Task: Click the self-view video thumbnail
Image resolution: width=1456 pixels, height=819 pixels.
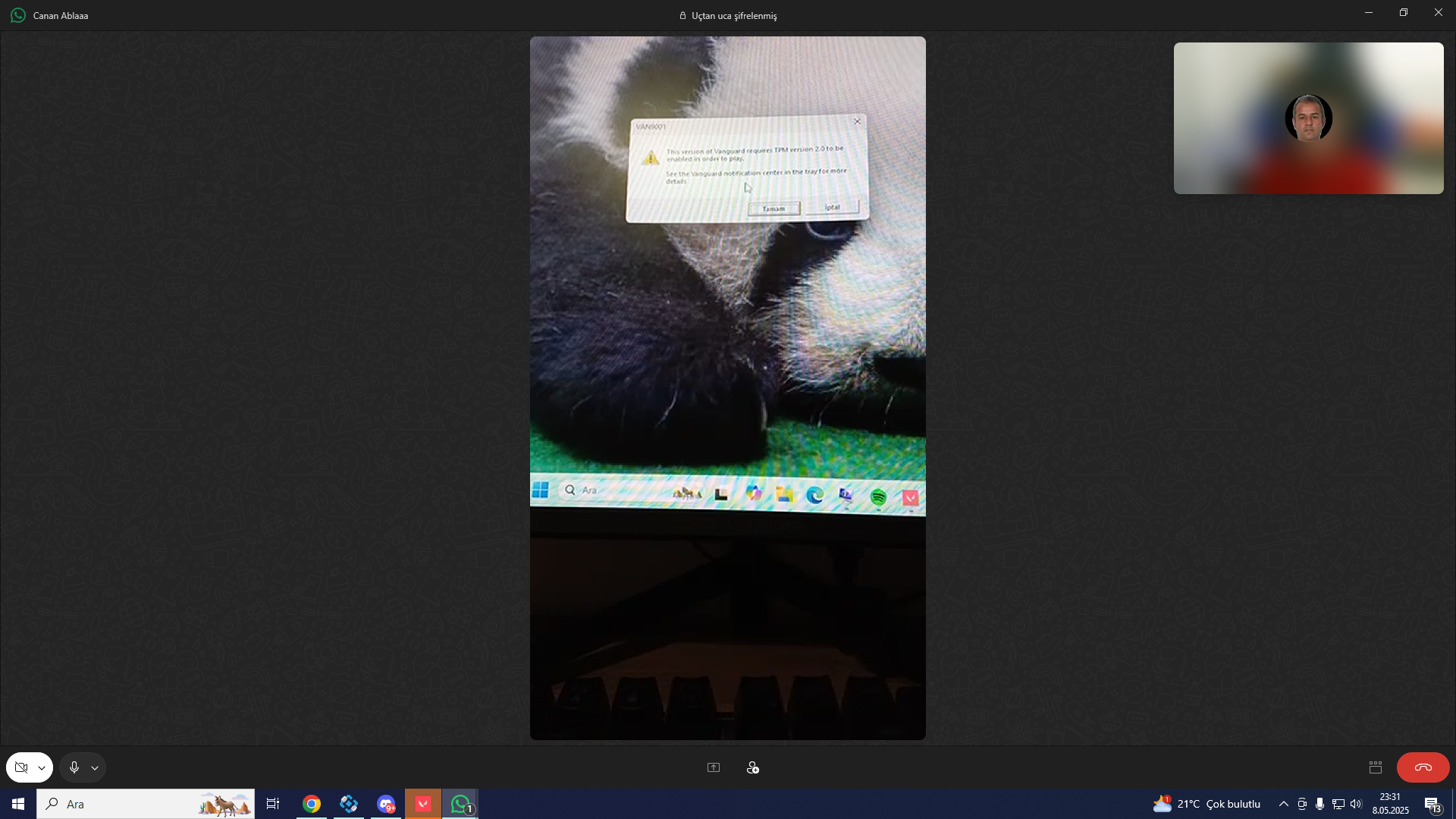Action: [x=1308, y=118]
